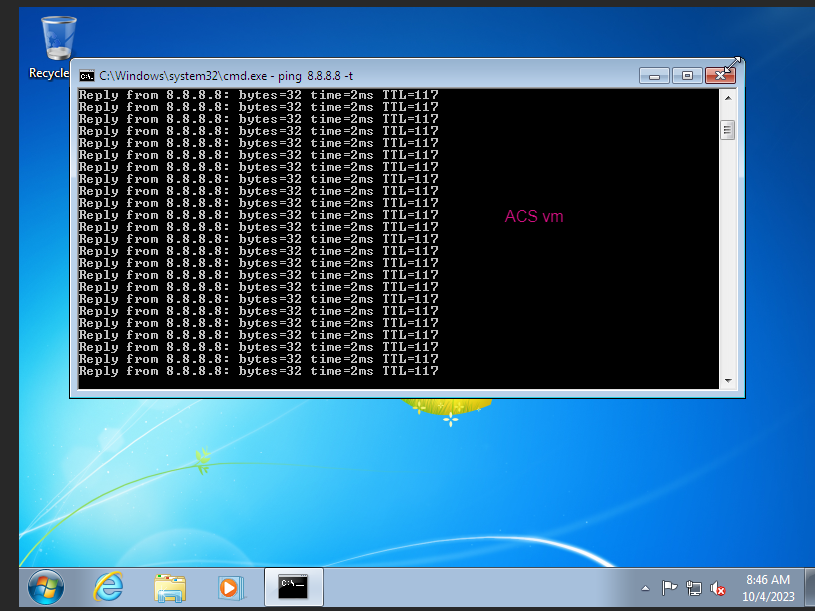Click the last 'Reply from 8.8.8.8' line
Viewport: 815px width, 611px height.
(258, 371)
